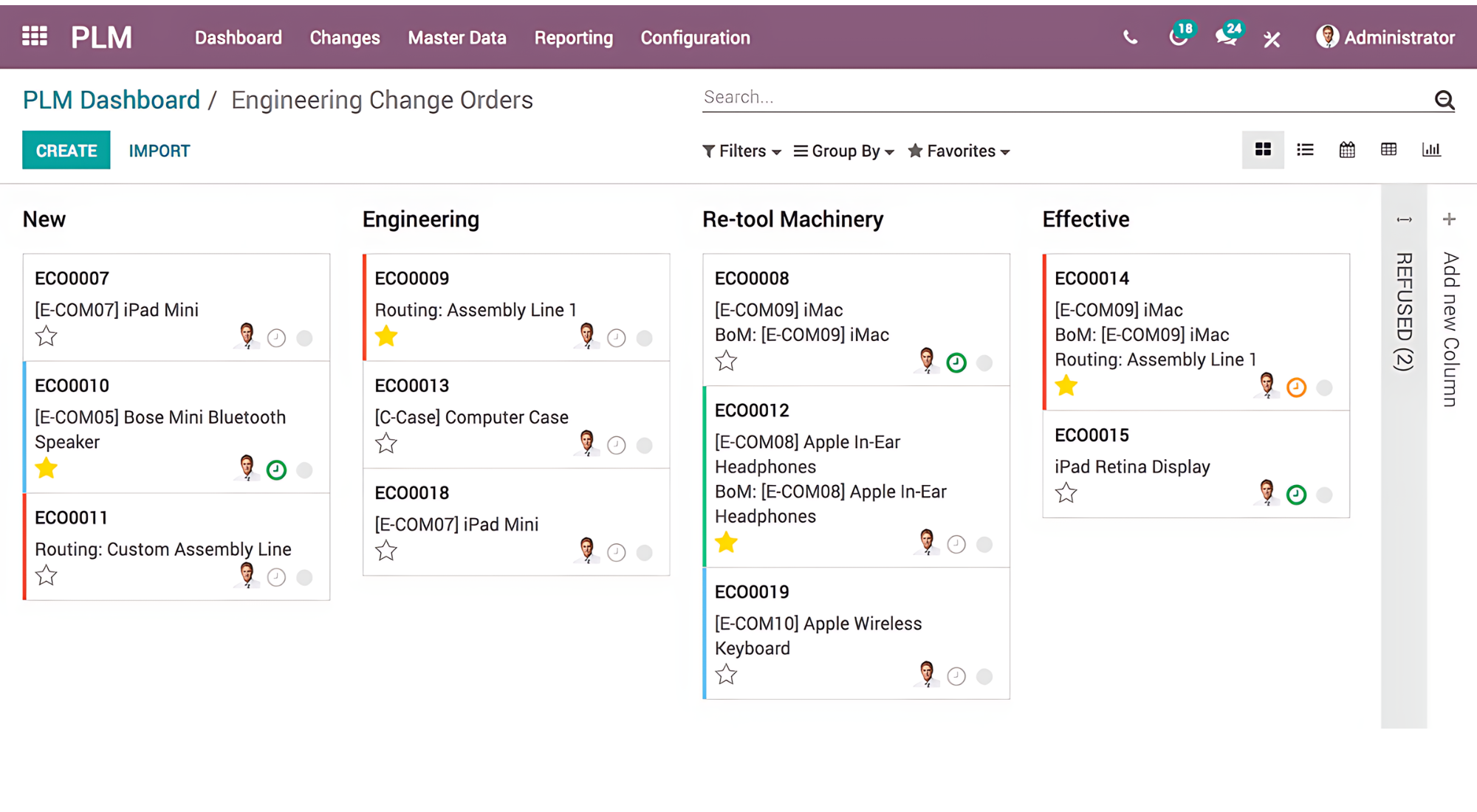Click the PLM Dashboard breadcrumb link
The image size is (1477, 812).
pos(112,100)
